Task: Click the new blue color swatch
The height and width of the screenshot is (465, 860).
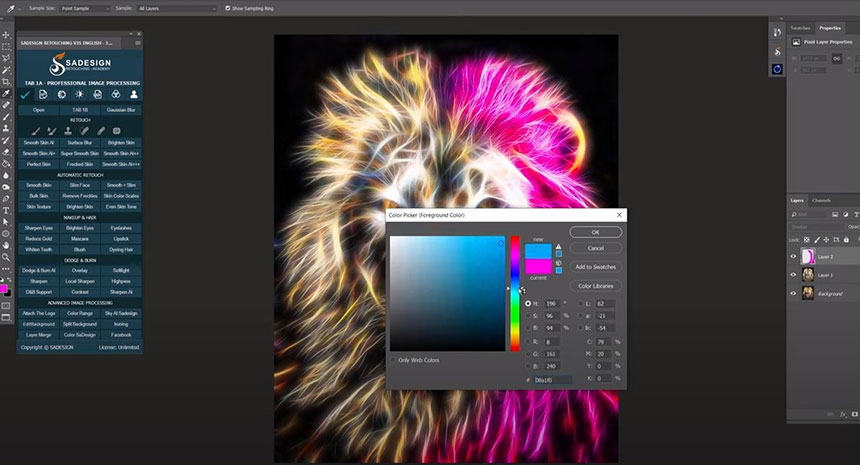Action: click(x=538, y=251)
